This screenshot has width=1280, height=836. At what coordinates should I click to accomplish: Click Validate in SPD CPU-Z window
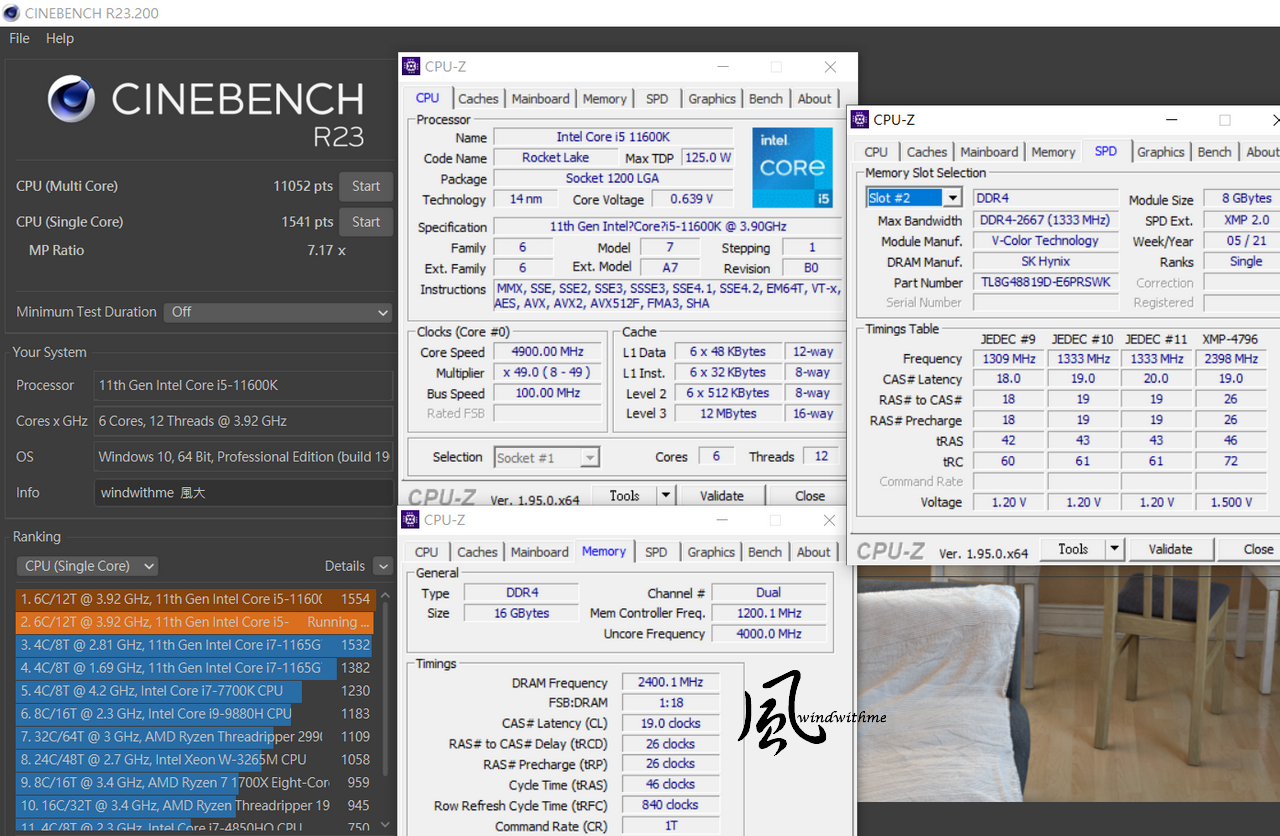(x=1170, y=549)
